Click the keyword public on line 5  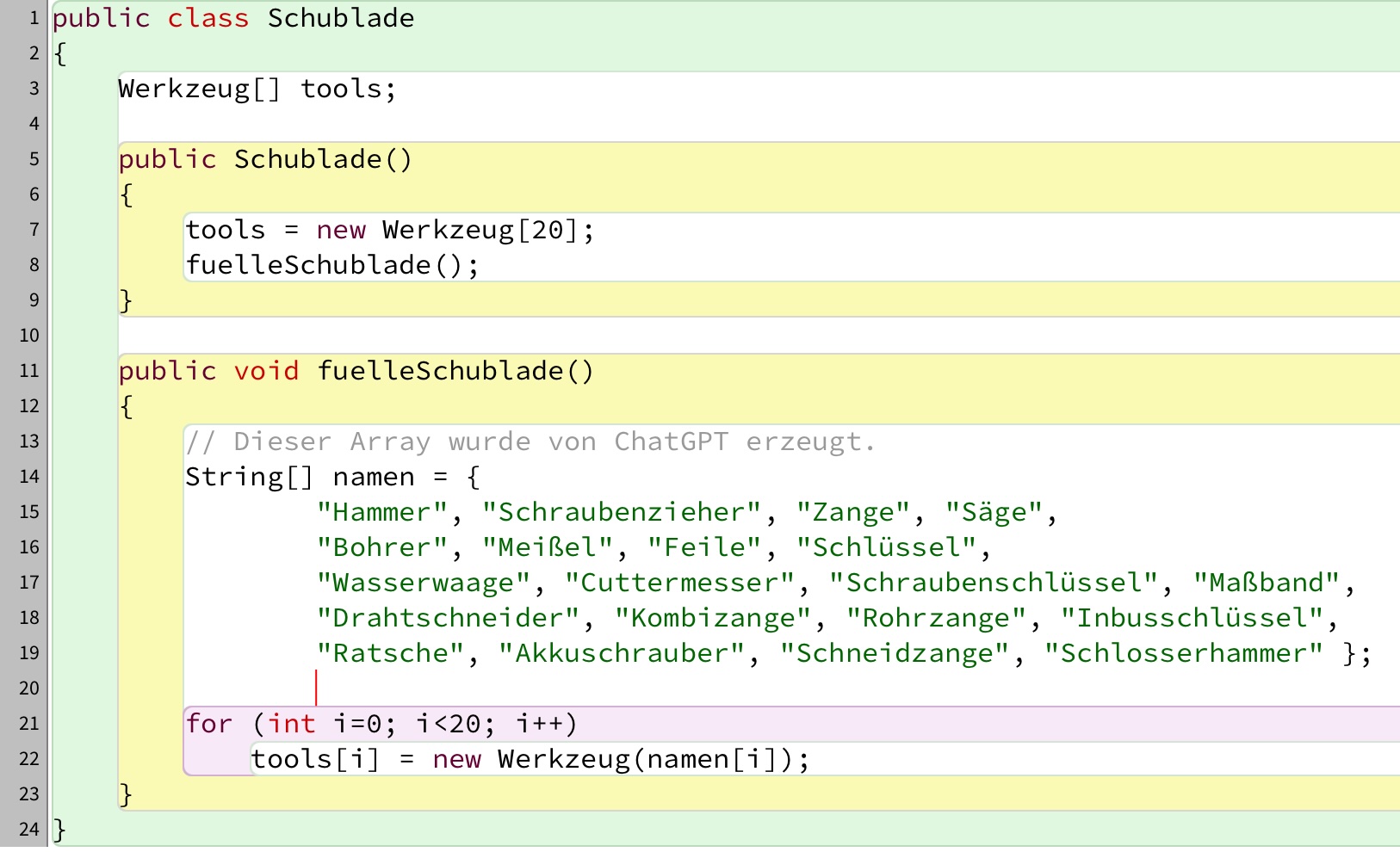(166, 158)
